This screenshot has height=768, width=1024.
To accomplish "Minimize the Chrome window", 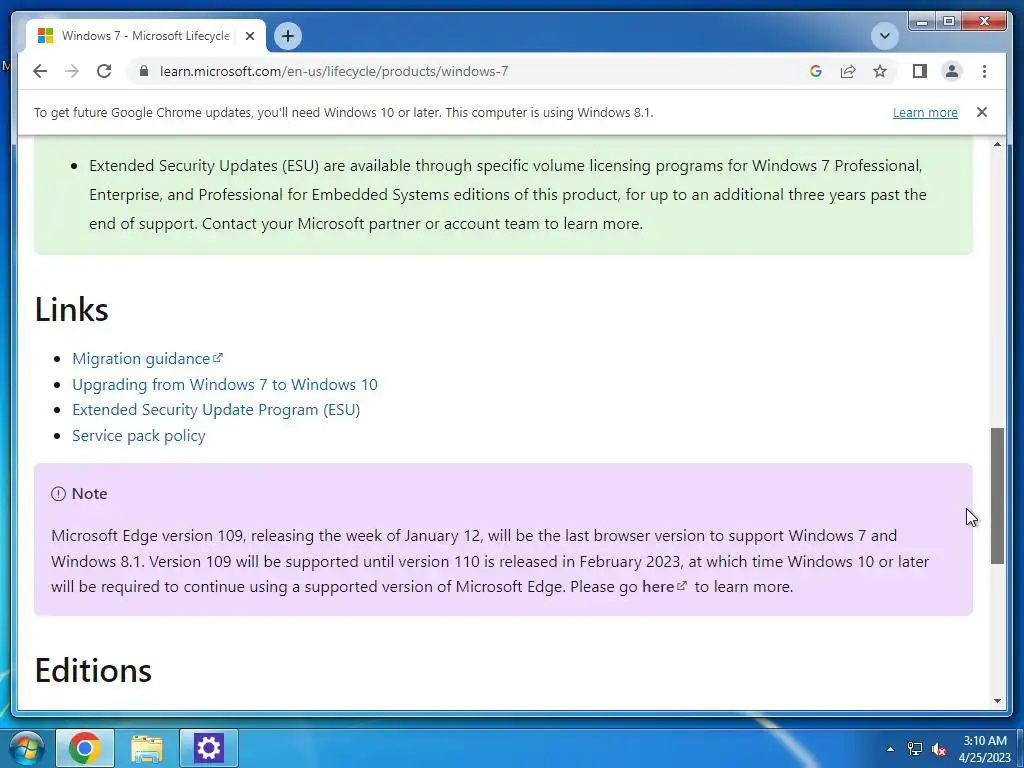I will [921, 22].
